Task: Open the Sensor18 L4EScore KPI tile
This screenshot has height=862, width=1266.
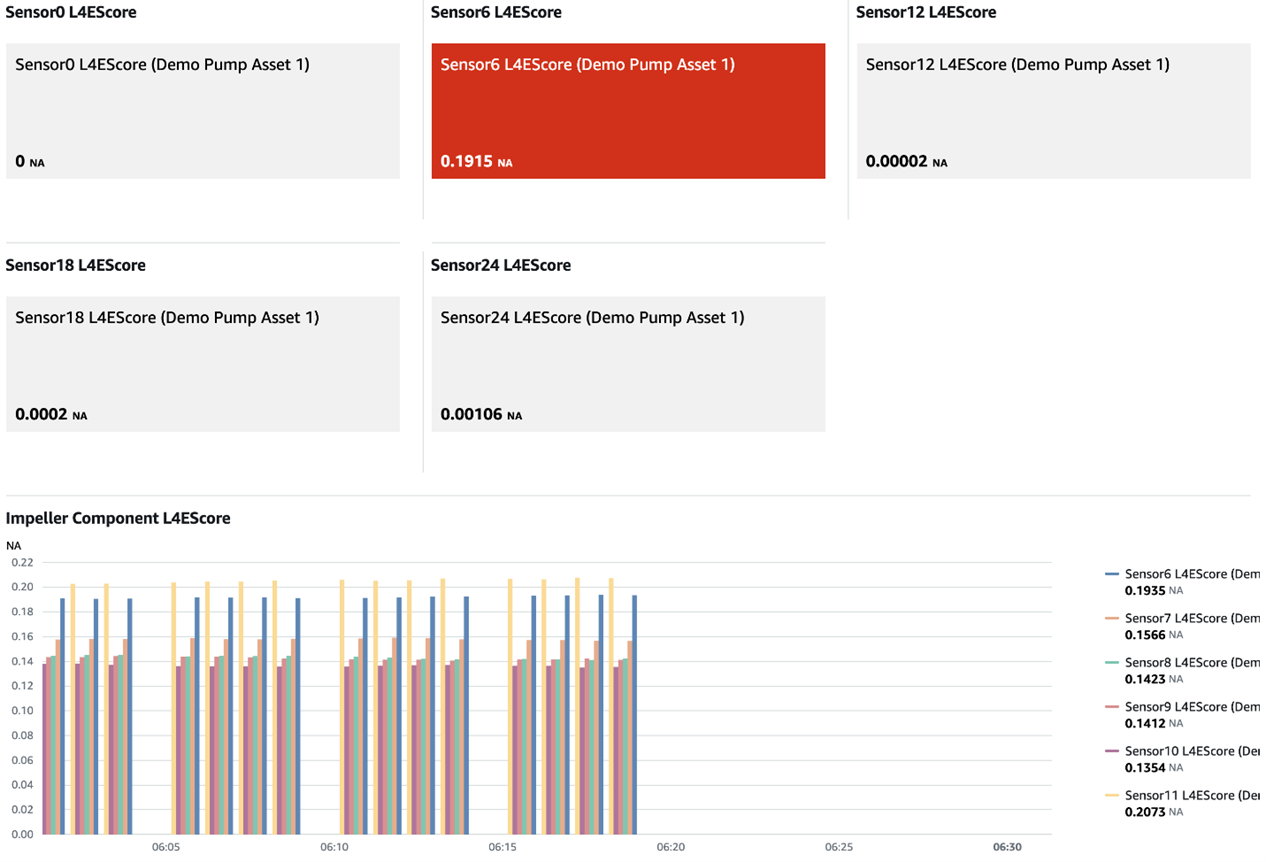Action: (203, 363)
